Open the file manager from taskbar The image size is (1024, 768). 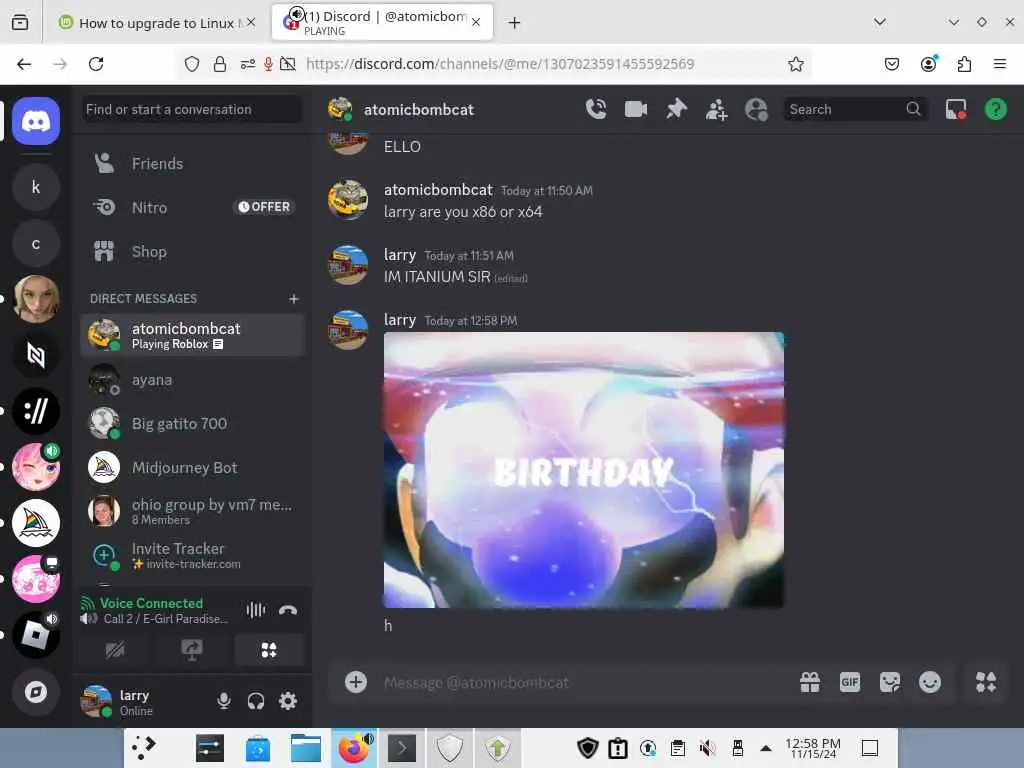click(x=305, y=748)
